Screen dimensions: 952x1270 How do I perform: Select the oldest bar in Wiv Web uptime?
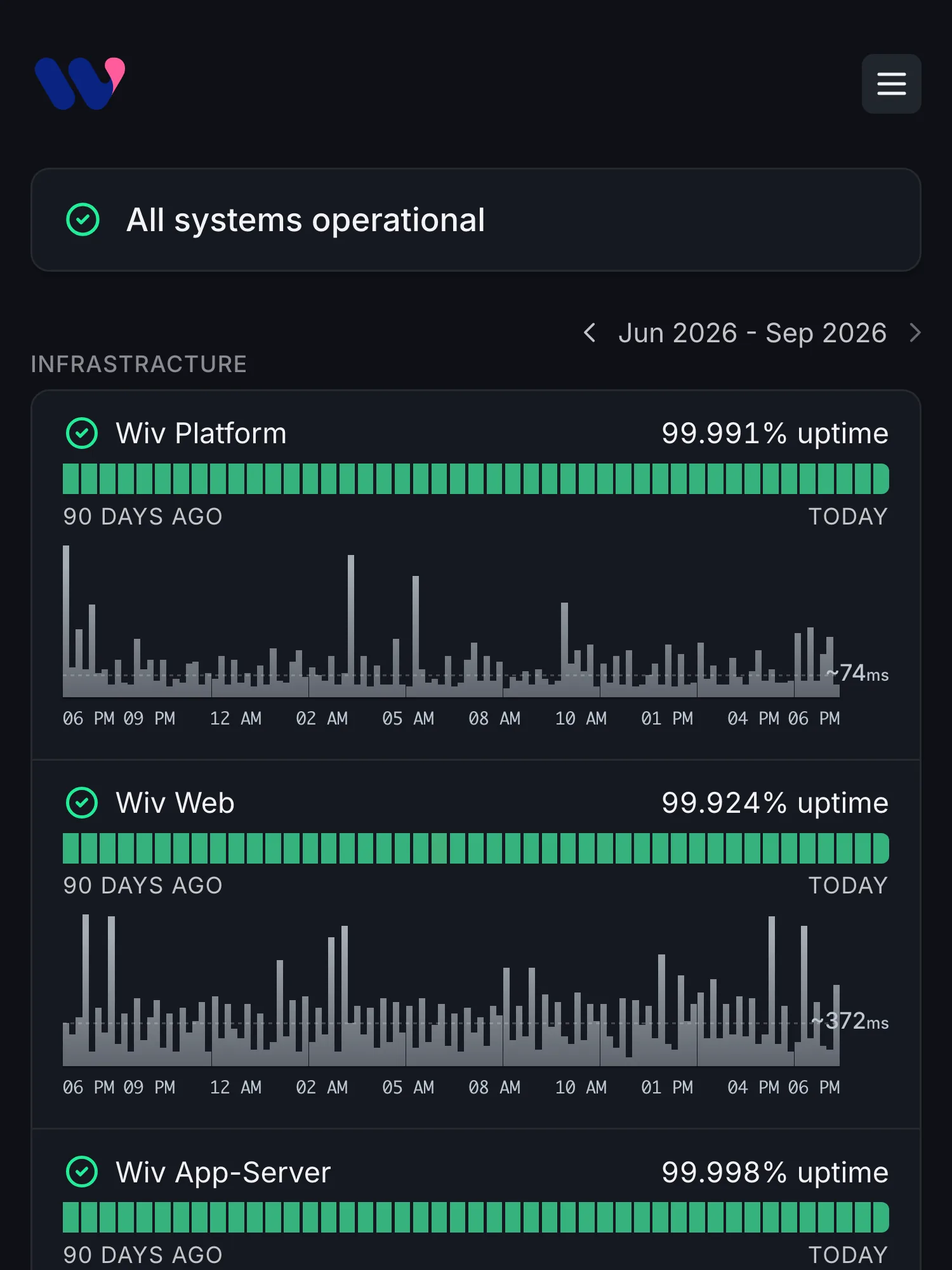click(70, 848)
